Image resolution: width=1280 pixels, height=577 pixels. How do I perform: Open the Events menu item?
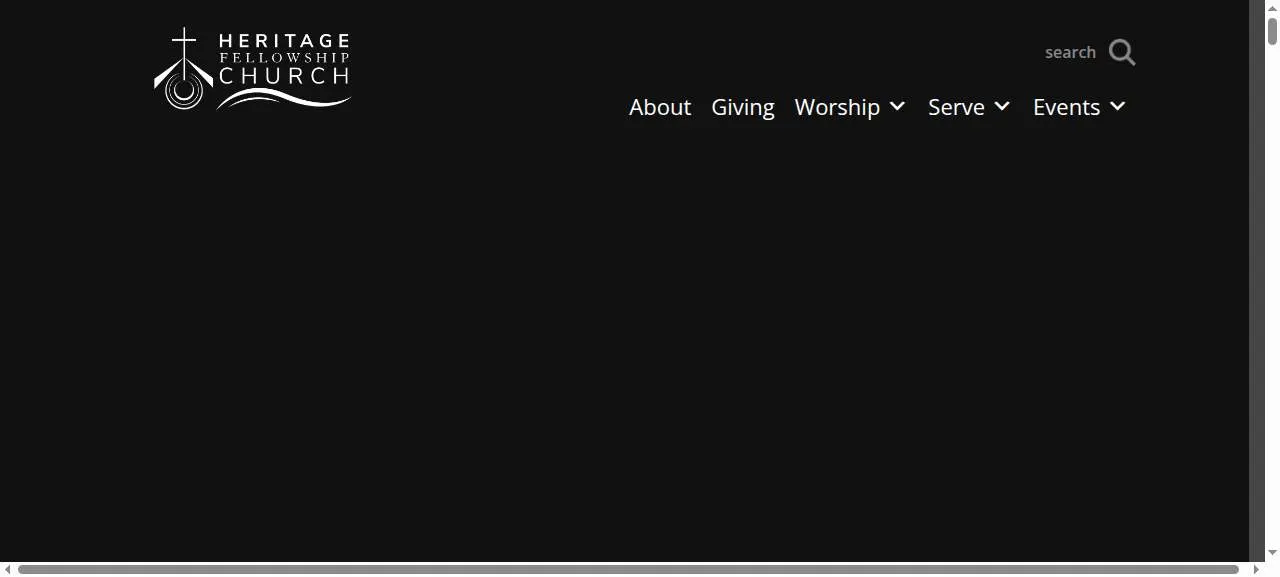click(x=1066, y=107)
